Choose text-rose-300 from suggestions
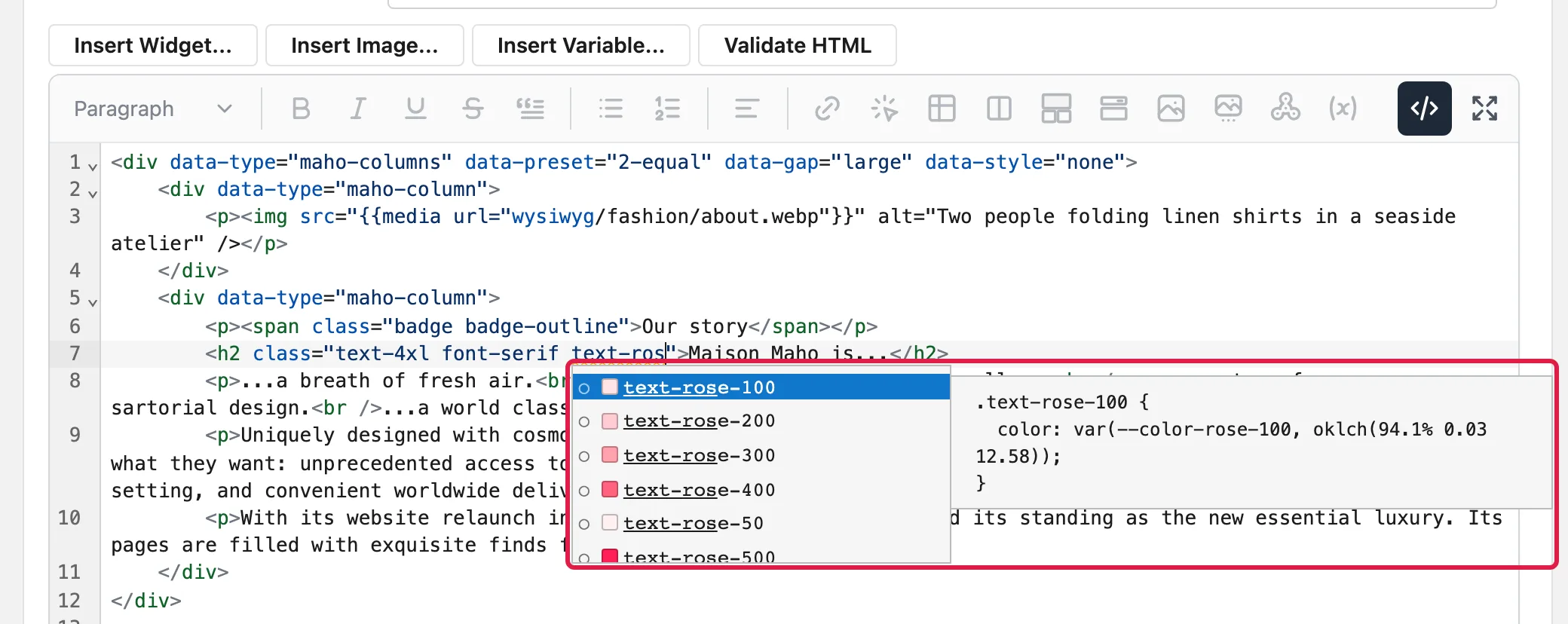The height and width of the screenshot is (624, 1568). (761, 455)
